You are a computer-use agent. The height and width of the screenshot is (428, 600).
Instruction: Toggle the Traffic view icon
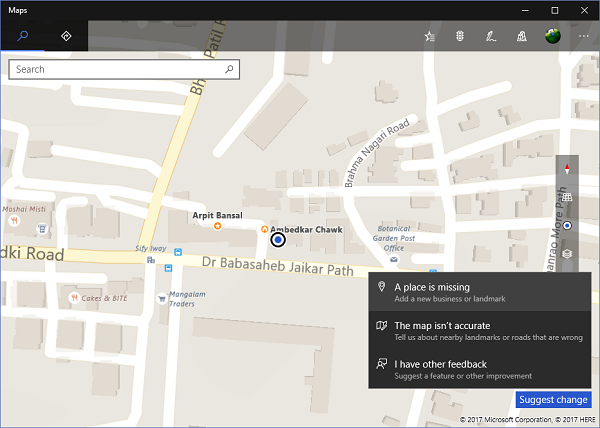461,36
